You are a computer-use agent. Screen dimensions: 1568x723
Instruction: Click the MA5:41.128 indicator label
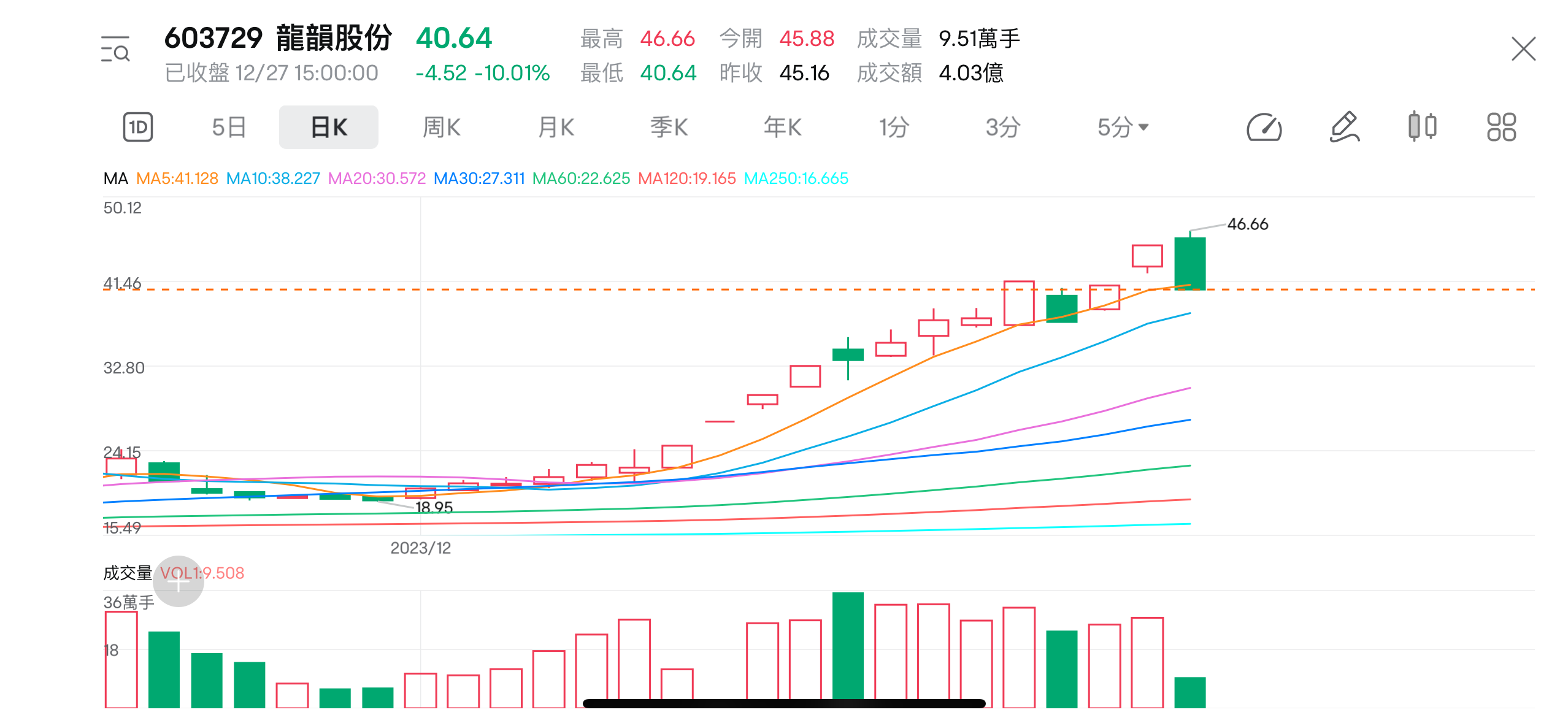coord(177,178)
